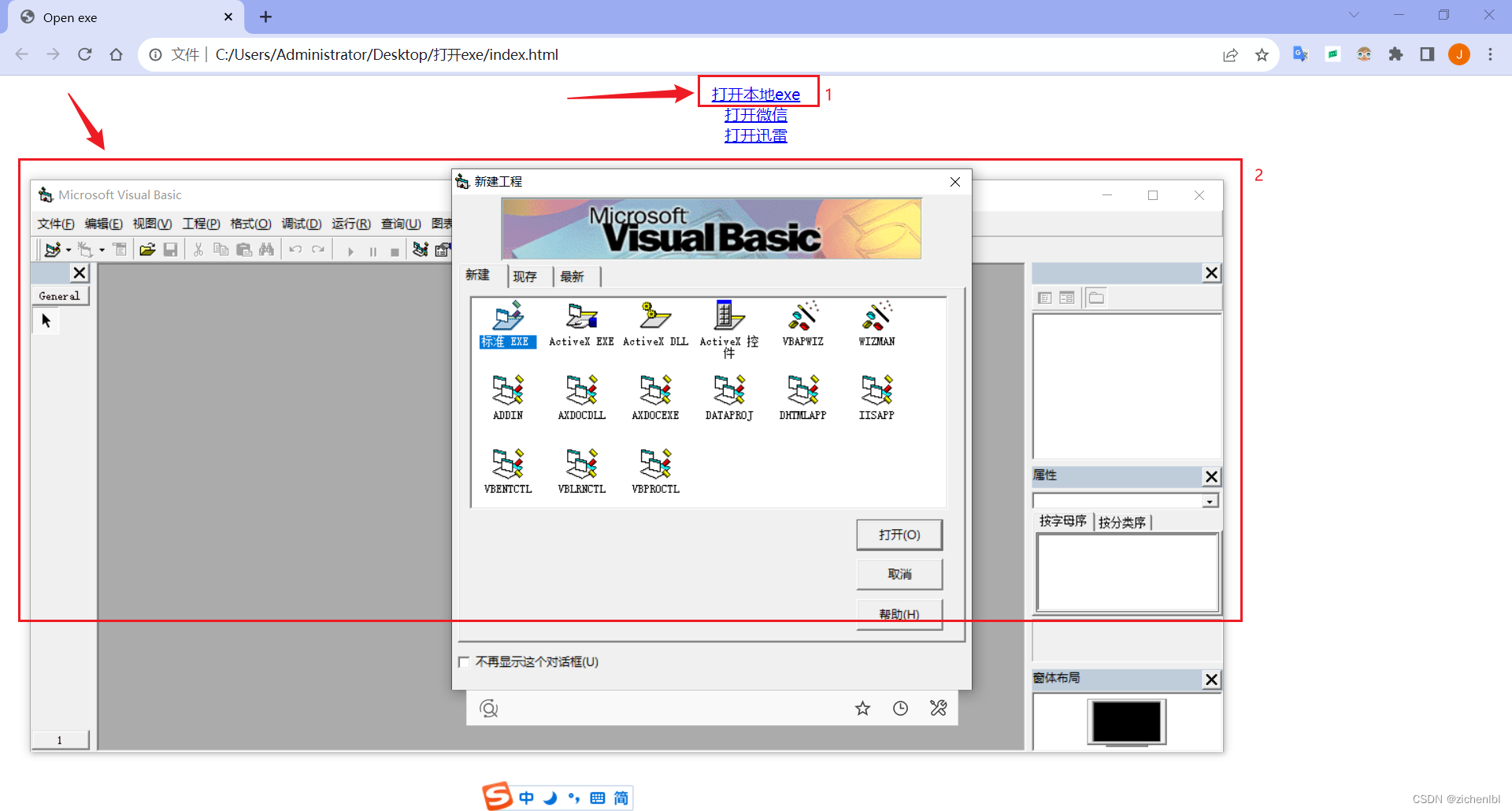Open the 属性 panel object dropdown
Viewport: 1512px width, 811px height.
point(1210,502)
